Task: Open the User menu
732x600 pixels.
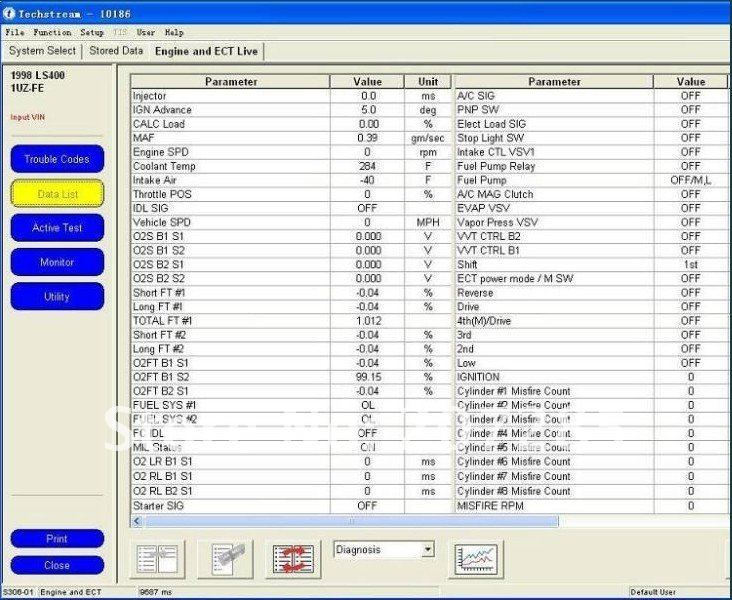Action: 146,32
